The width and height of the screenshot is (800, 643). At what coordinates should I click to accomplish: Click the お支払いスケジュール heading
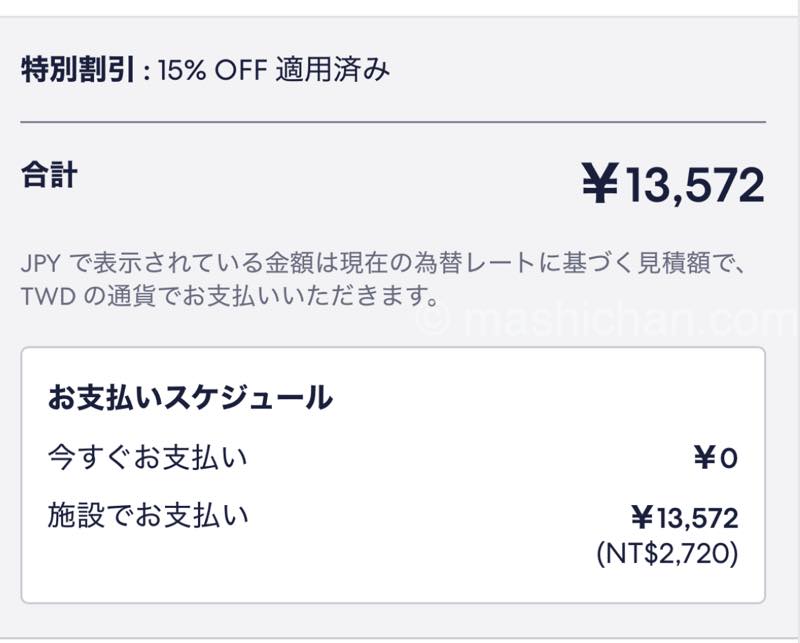click(190, 397)
